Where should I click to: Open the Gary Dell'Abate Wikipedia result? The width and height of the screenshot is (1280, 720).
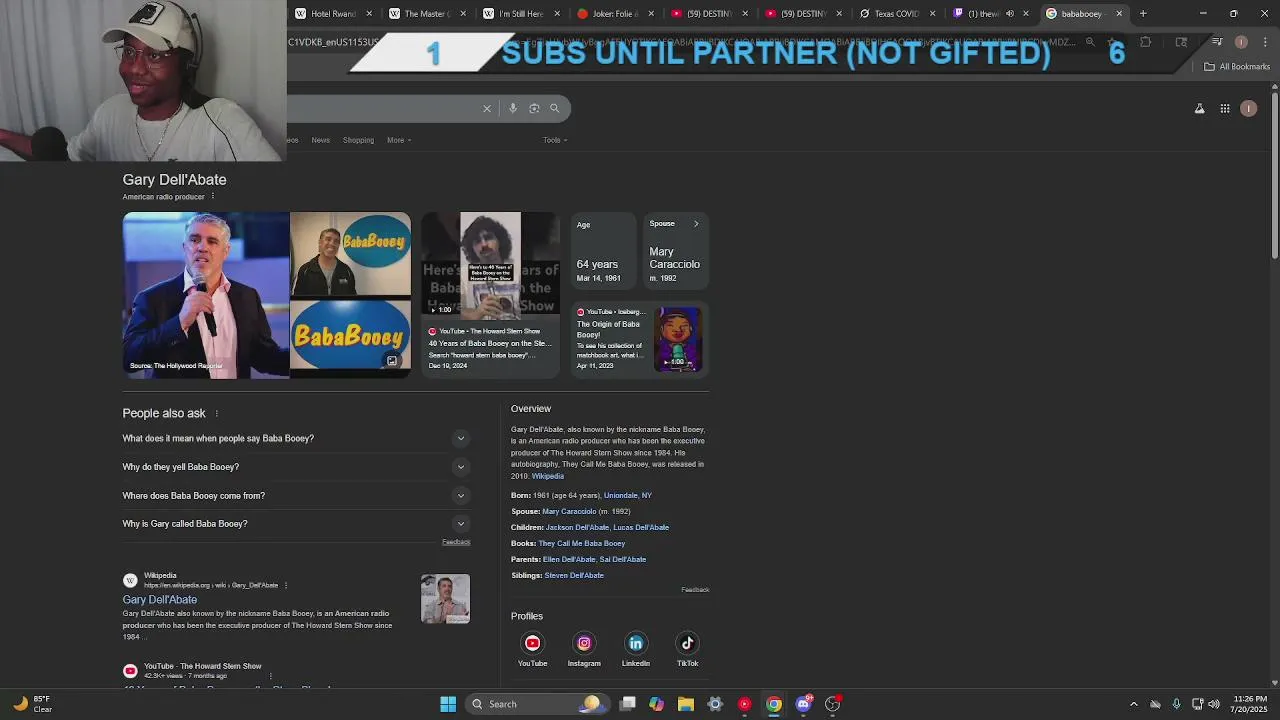pyautogui.click(x=160, y=599)
